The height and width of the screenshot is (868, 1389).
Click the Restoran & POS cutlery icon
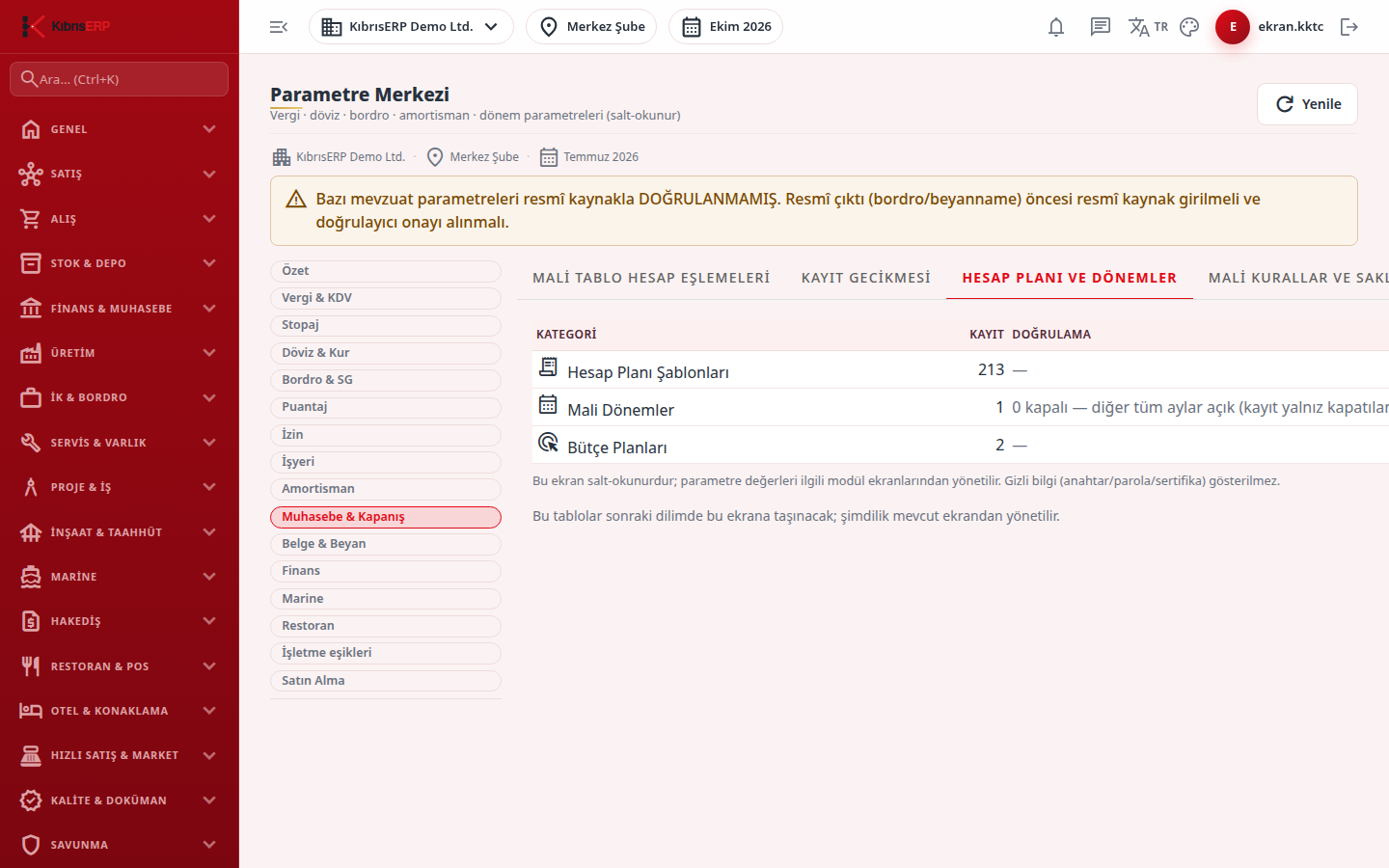31,666
